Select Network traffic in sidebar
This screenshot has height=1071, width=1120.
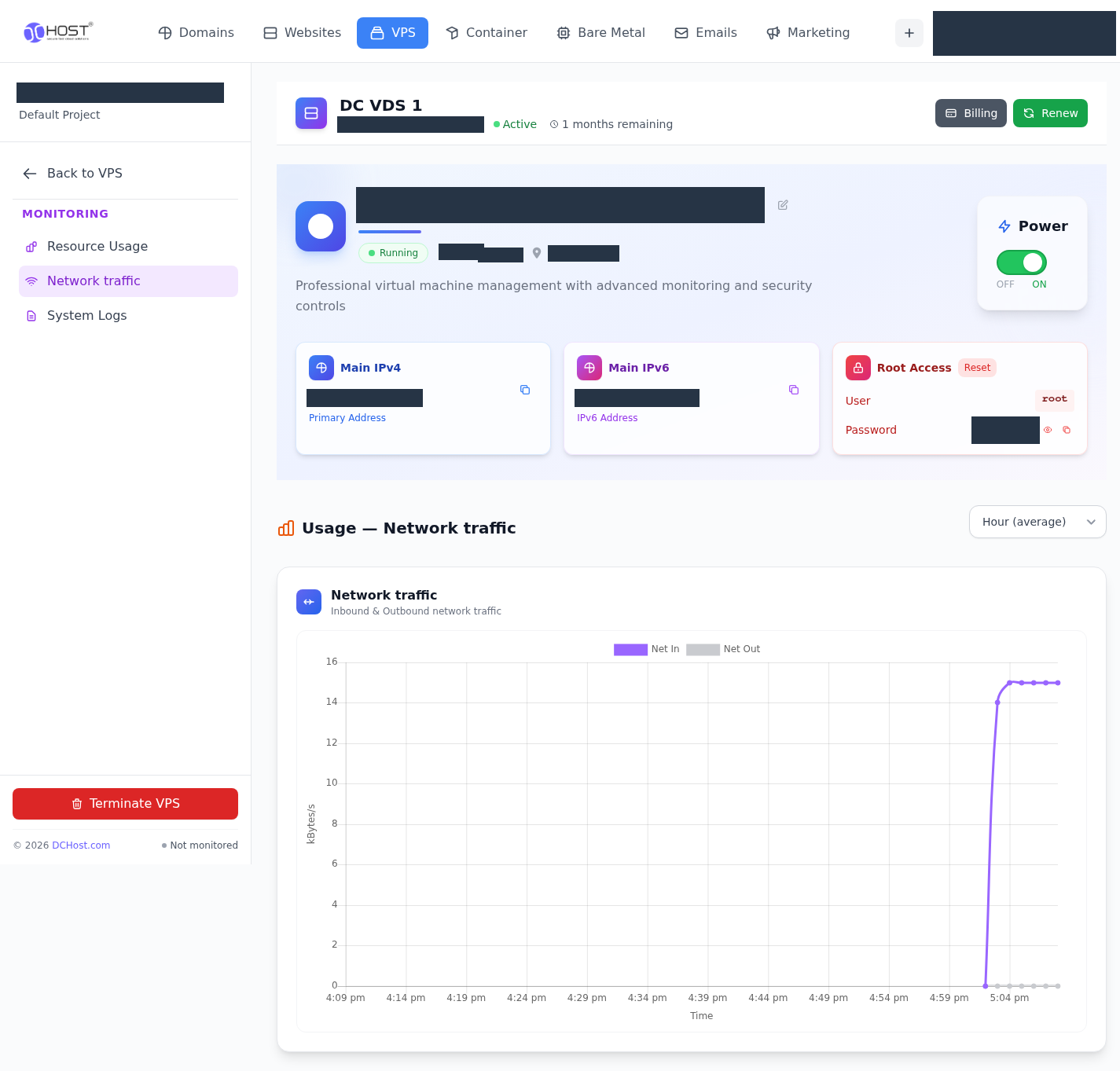(x=128, y=281)
